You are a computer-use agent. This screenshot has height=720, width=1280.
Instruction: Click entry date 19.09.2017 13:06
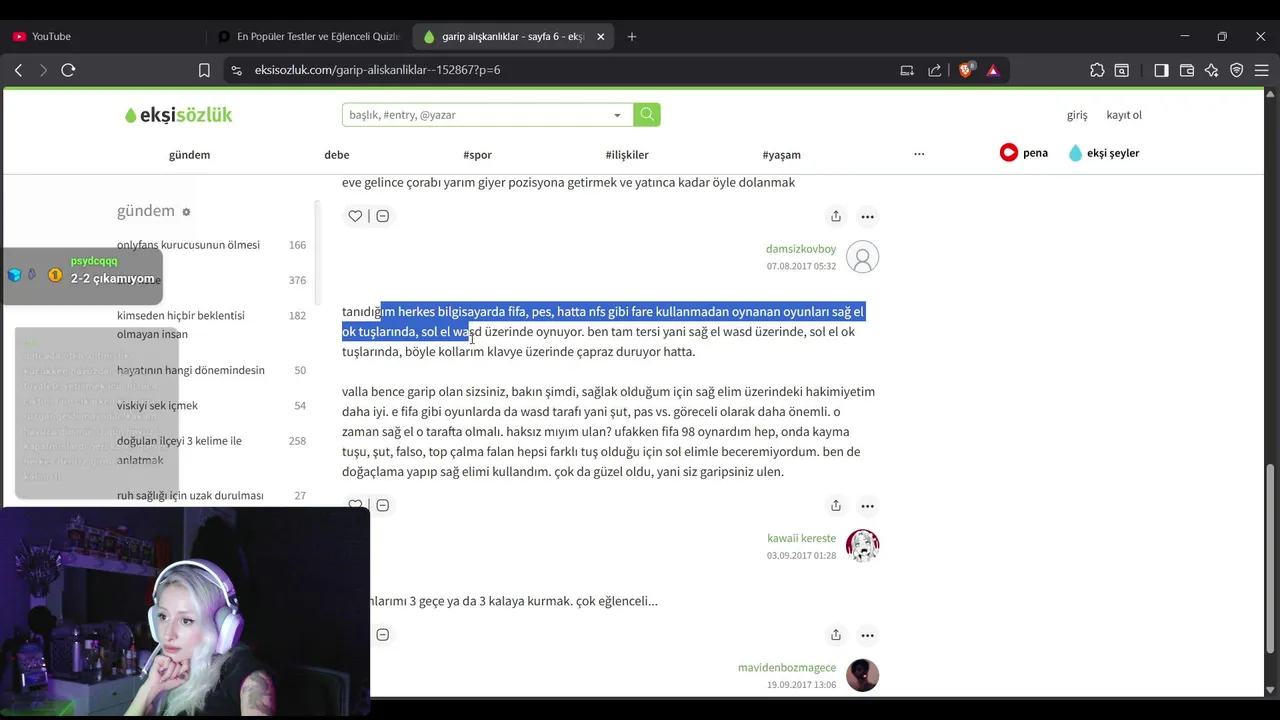(801, 685)
